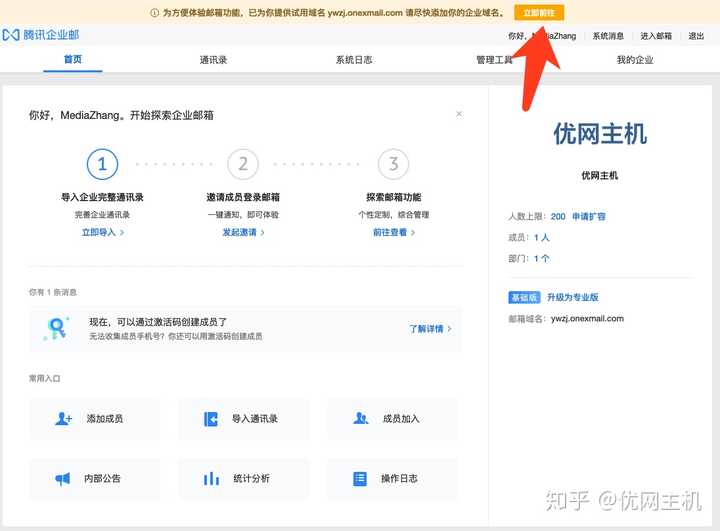720x531 pixels.
Task: Open the 统计分析 shortcut
Action: pos(244,479)
